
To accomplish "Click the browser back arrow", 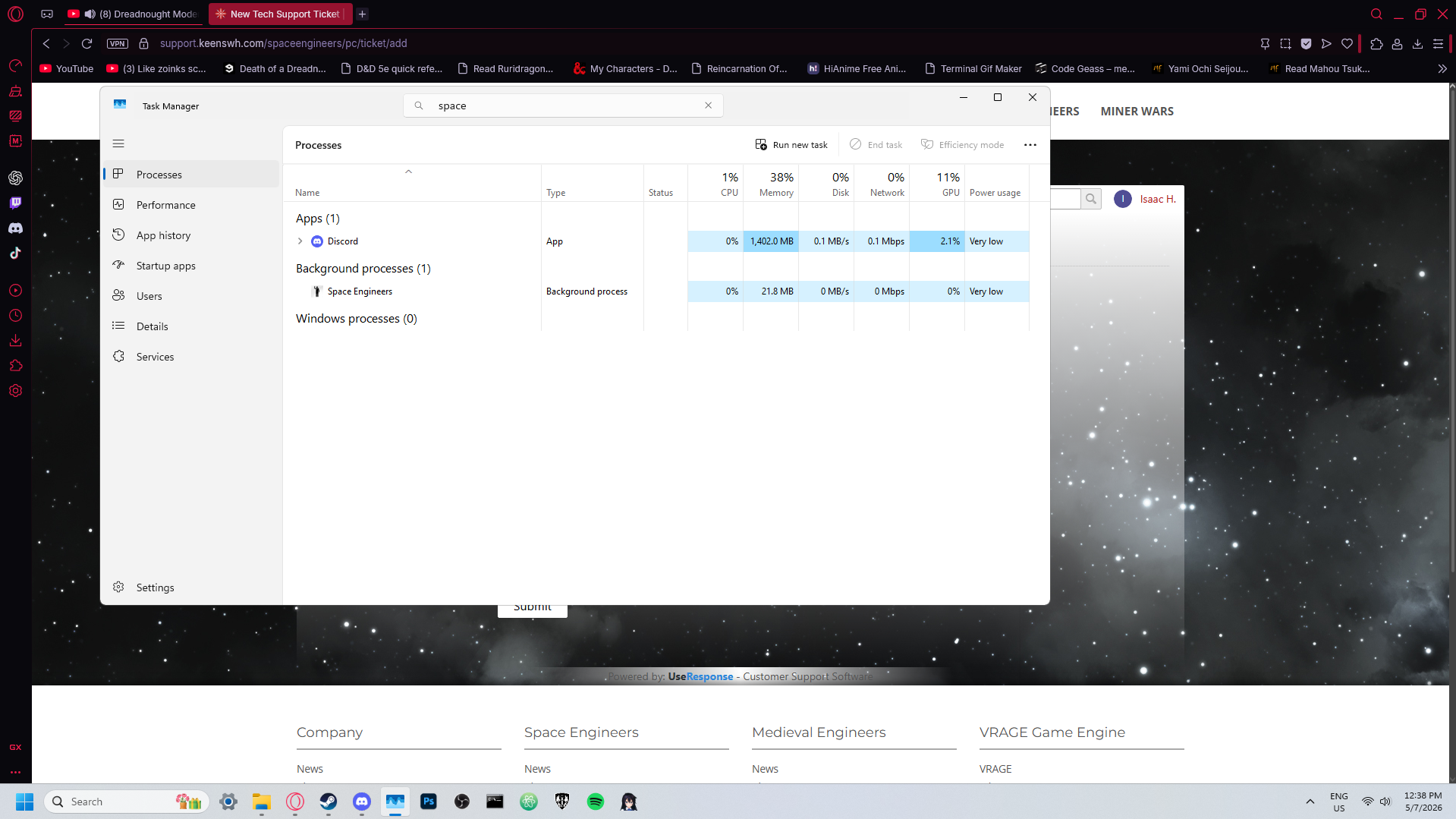I will 46,43.
